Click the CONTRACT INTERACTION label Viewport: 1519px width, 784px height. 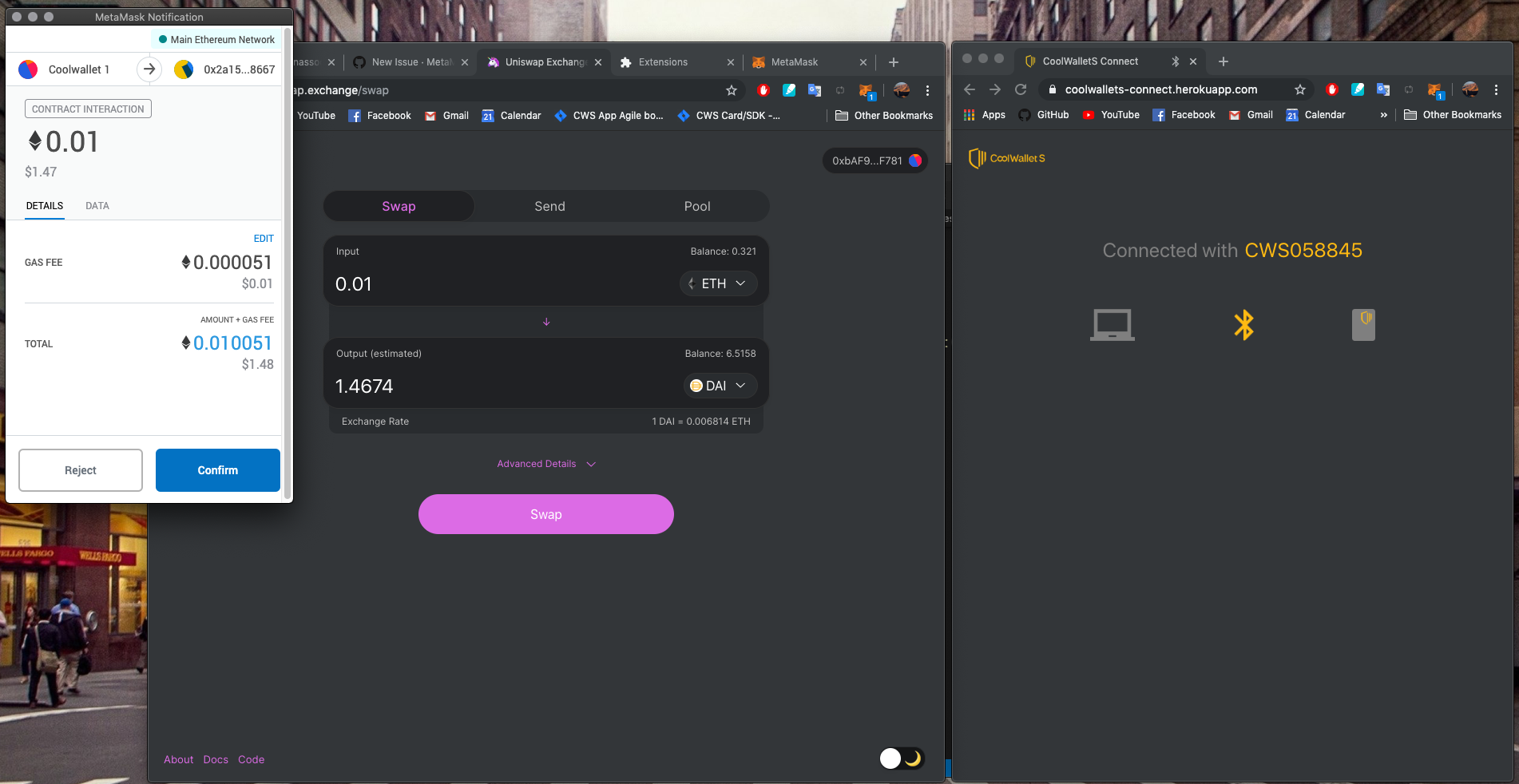tap(88, 109)
